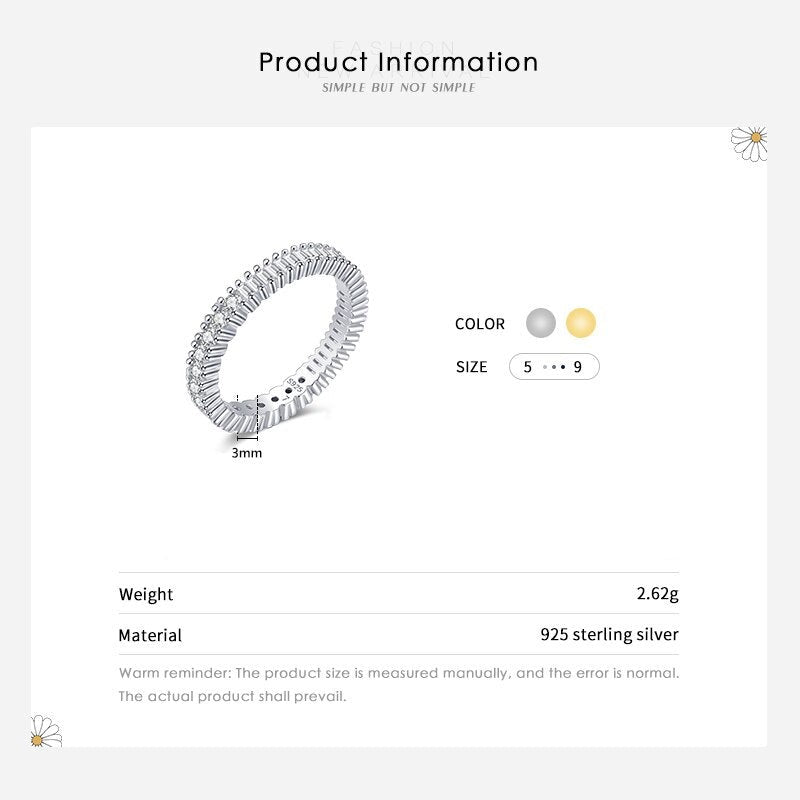Click 'The actual product shall prevail' text
The image size is (800, 800).
click(232, 696)
